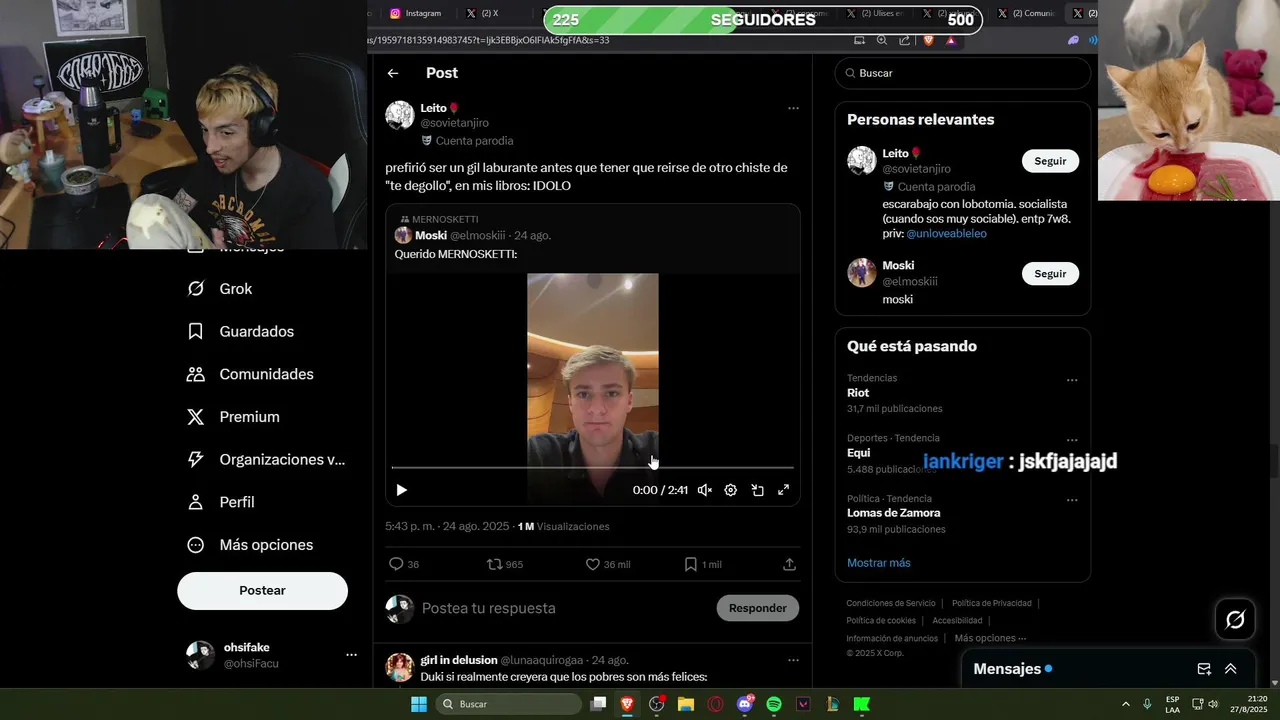Open Spotify from the taskbar
The width and height of the screenshot is (1280, 720).
tap(774, 704)
